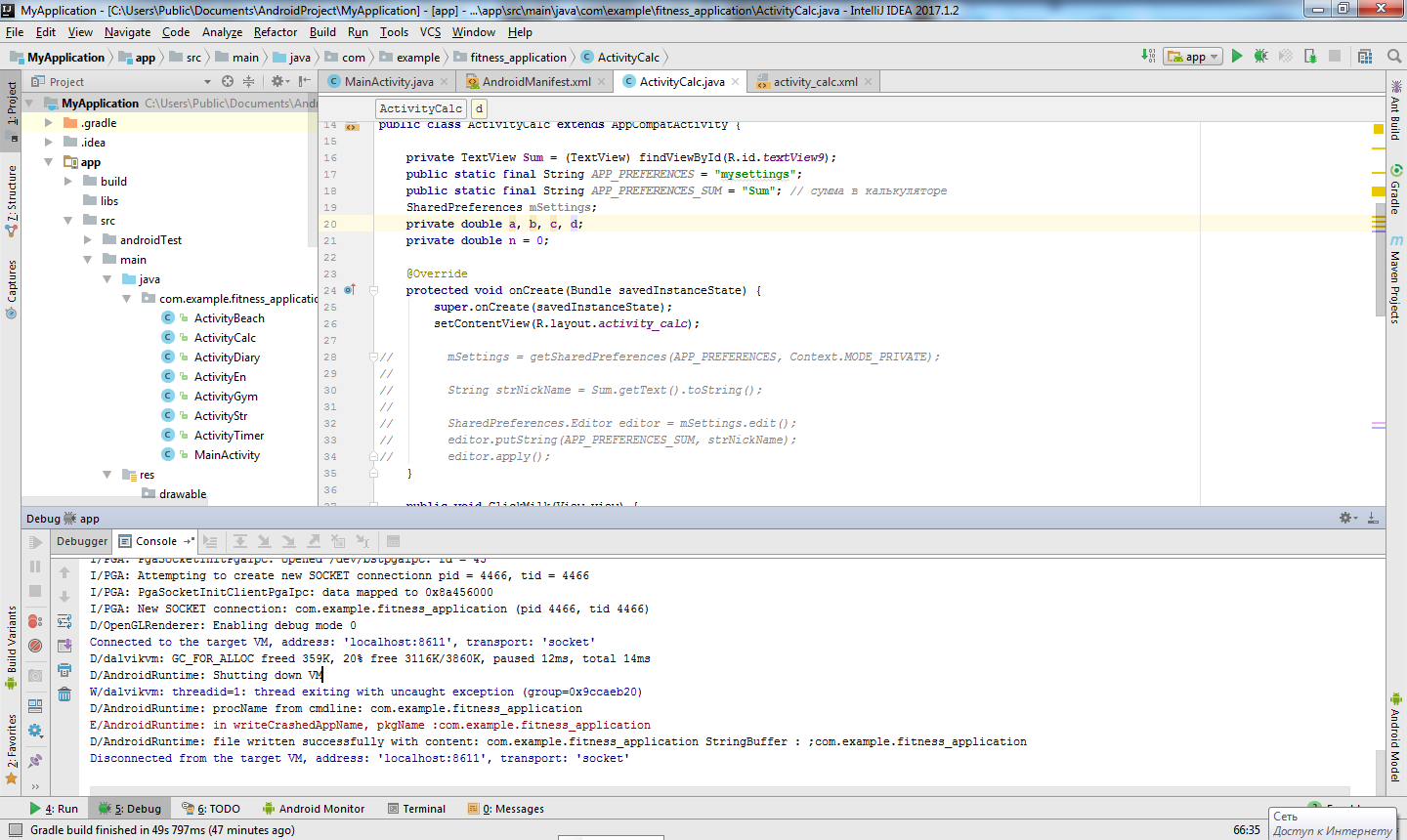Hide the Debug tool window
Viewport: 1407px width, 840px height.
[1373, 518]
